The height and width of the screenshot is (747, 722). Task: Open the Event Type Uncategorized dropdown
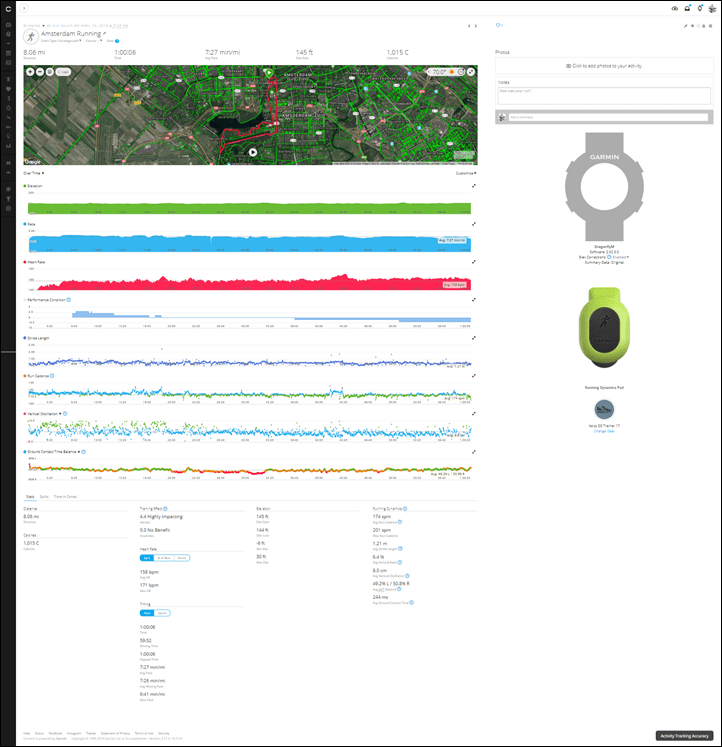[x=61, y=41]
